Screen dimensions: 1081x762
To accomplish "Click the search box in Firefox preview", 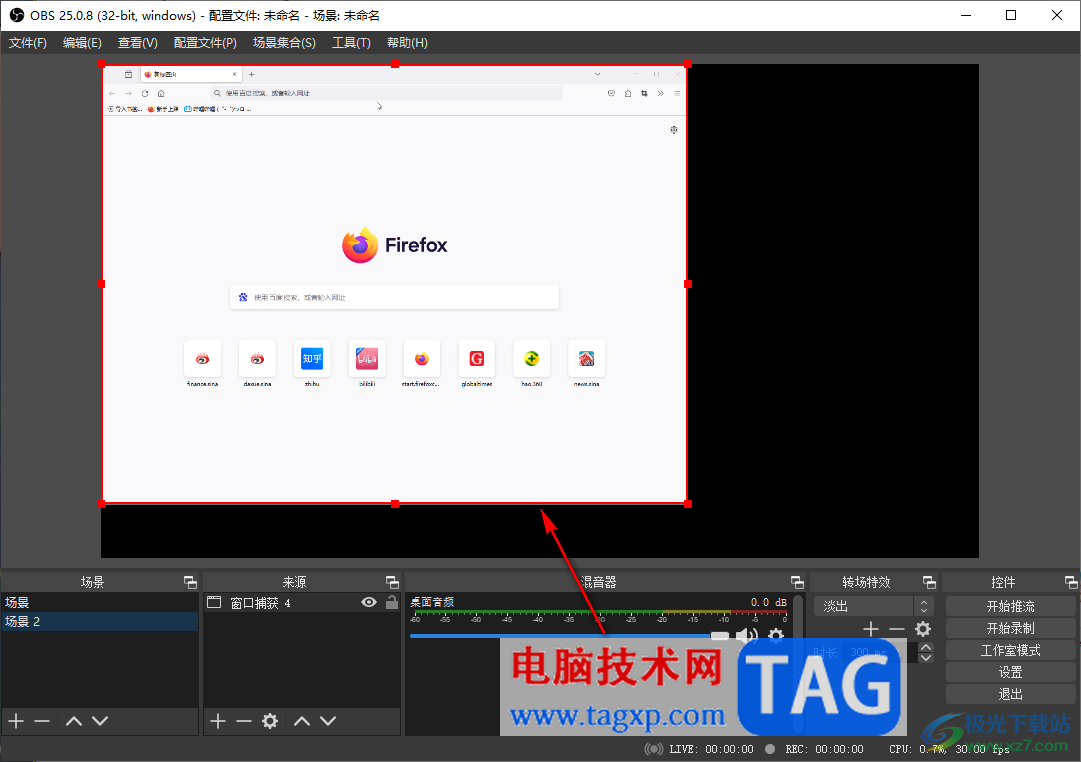I will (394, 297).
